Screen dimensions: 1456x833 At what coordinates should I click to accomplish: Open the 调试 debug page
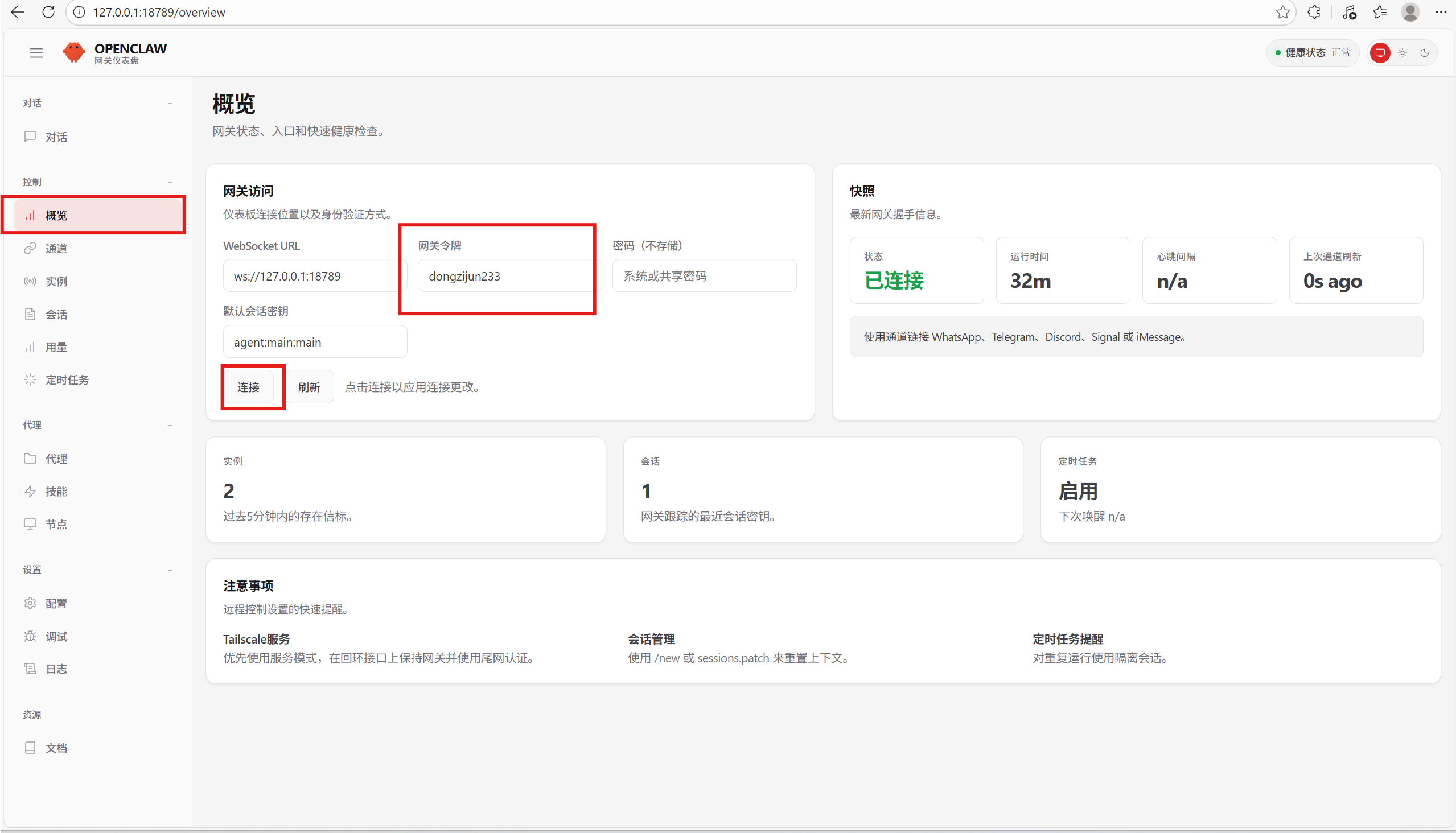56,636
